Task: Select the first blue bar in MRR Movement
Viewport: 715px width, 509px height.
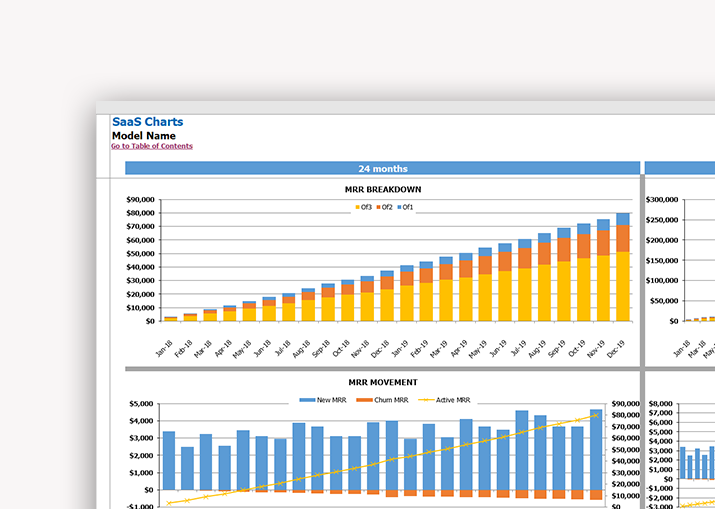Action: (169, 460)
